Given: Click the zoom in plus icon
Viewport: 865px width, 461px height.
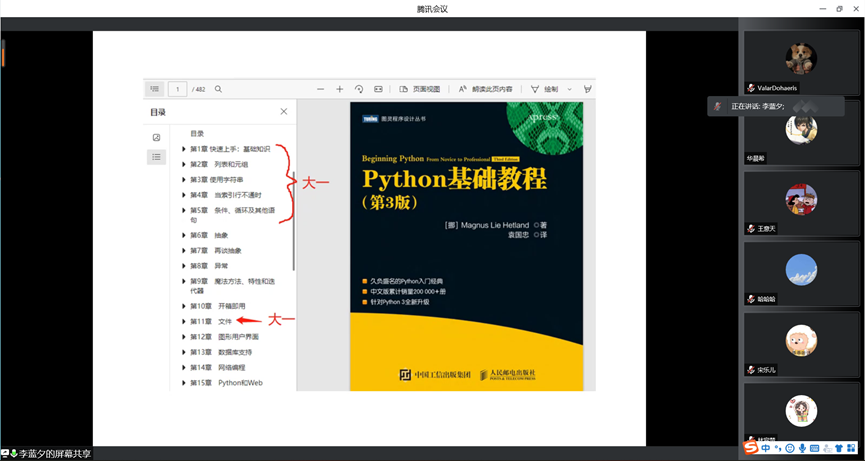Looking at the screenshot, I should click(340, 89).
